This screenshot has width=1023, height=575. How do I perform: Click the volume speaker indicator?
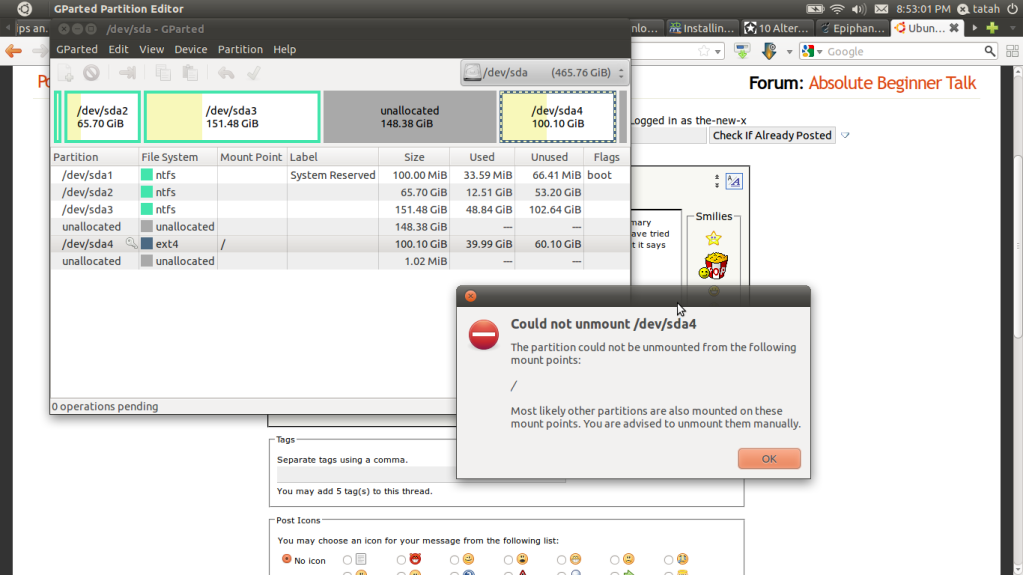click(859, 8)
